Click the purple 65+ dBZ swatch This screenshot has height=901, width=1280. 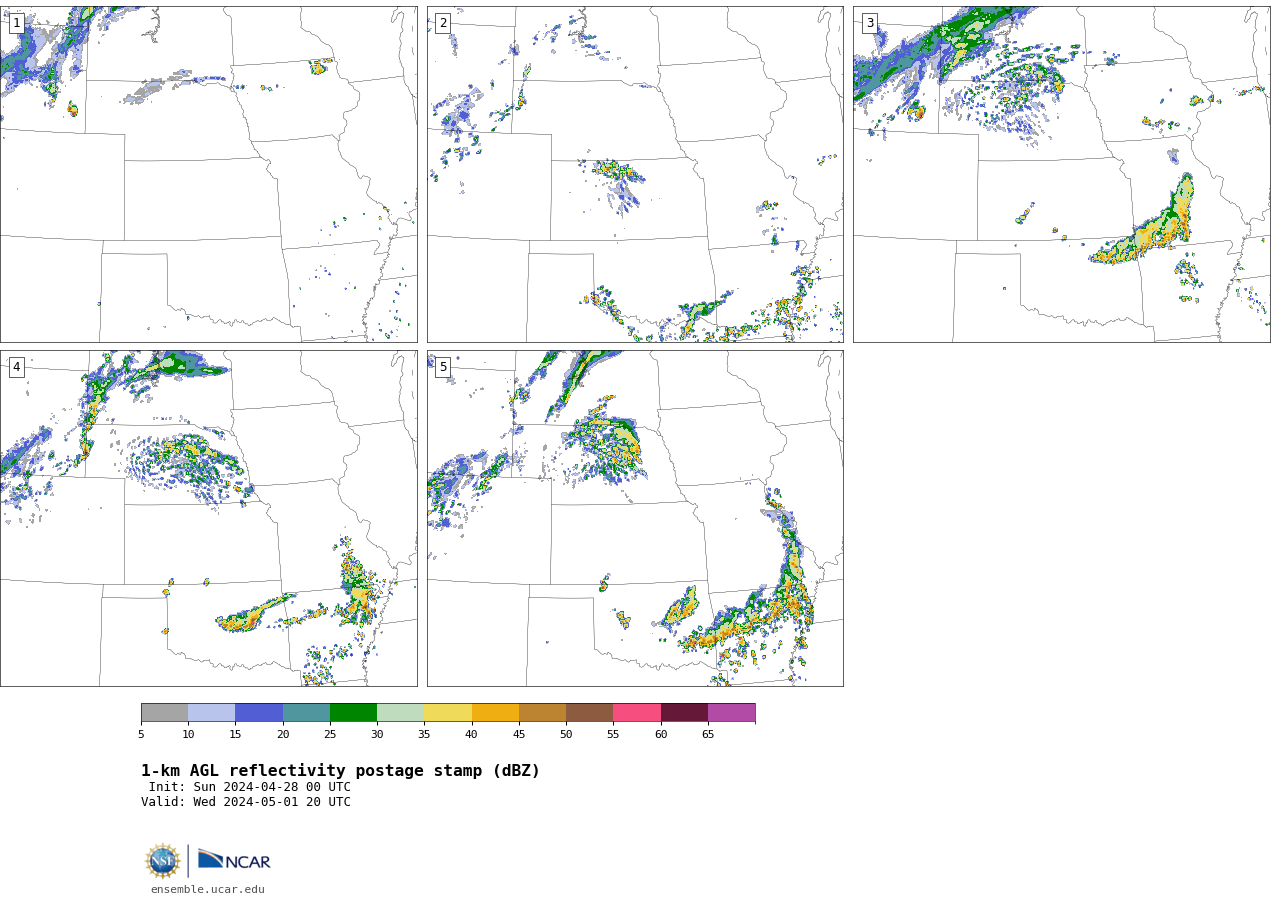(731, 712)
